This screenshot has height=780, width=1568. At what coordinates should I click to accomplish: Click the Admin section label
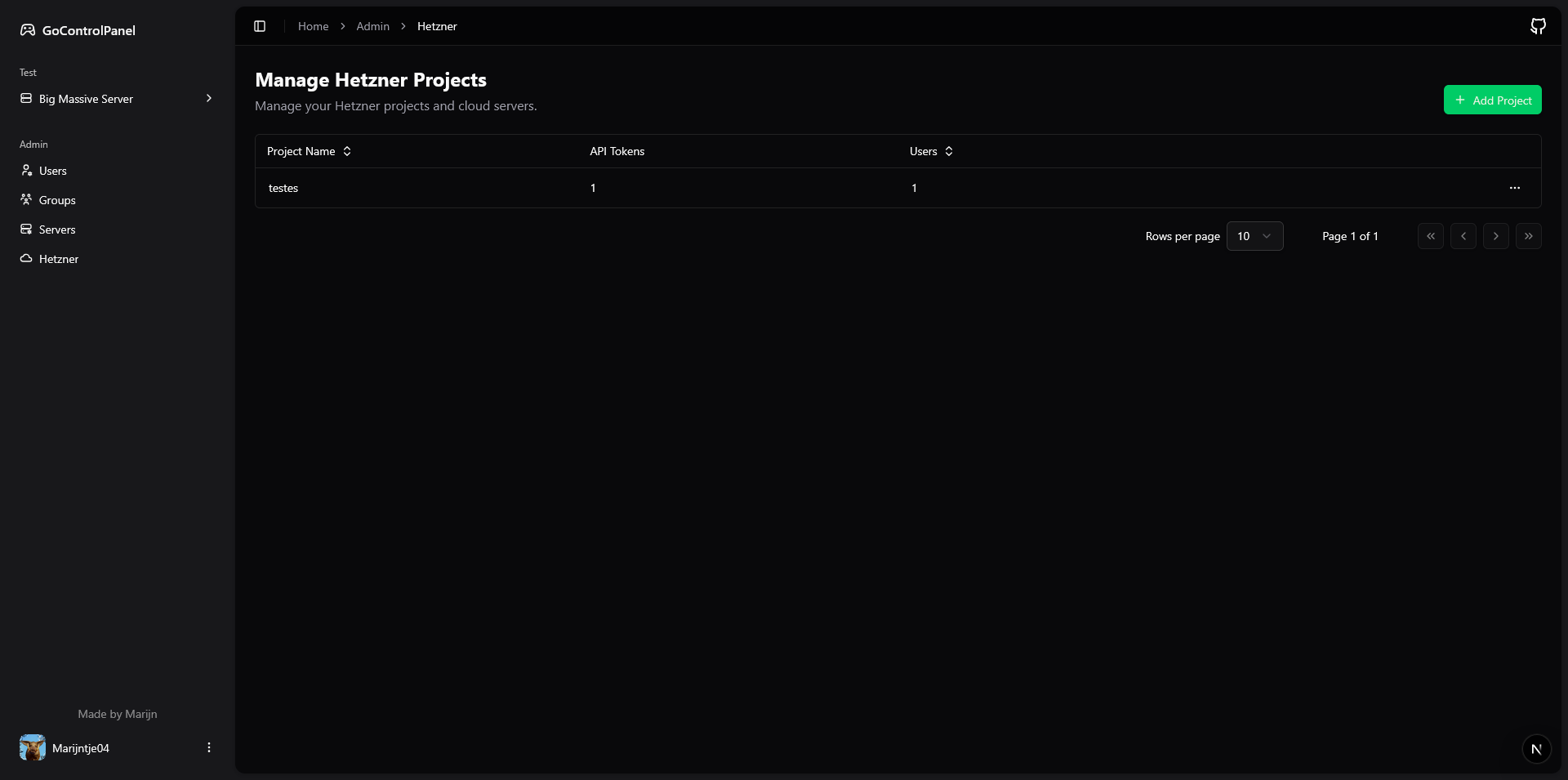(33, 145)
